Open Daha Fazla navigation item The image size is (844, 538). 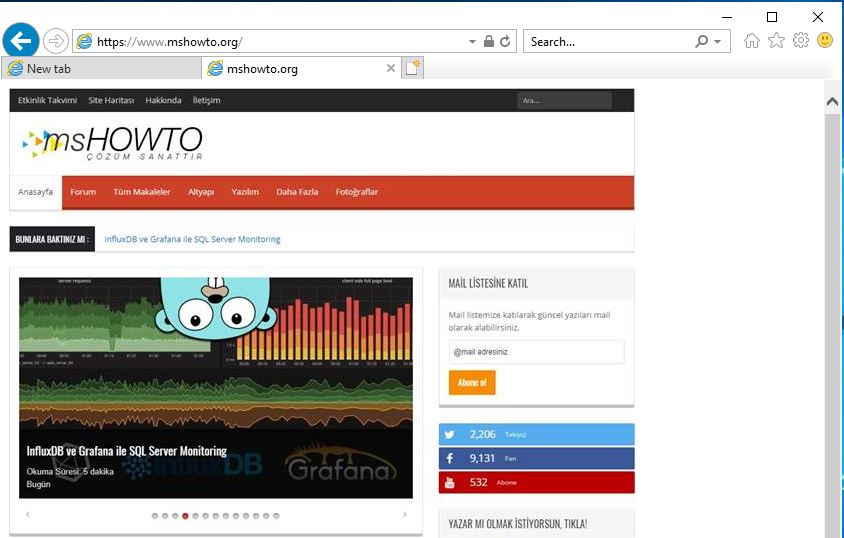pyautogui.click(x=297, y=192)
